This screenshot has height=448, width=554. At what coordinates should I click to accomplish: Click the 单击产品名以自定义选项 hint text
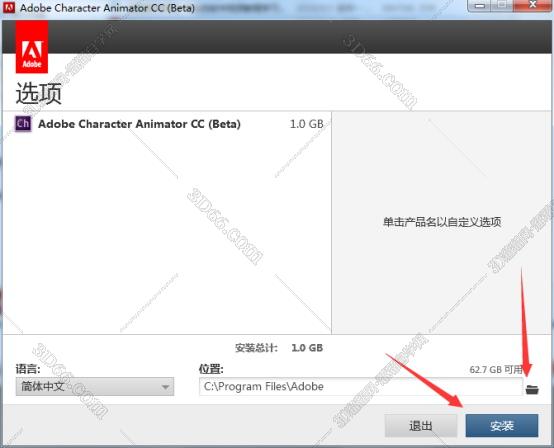click(442, 222)
